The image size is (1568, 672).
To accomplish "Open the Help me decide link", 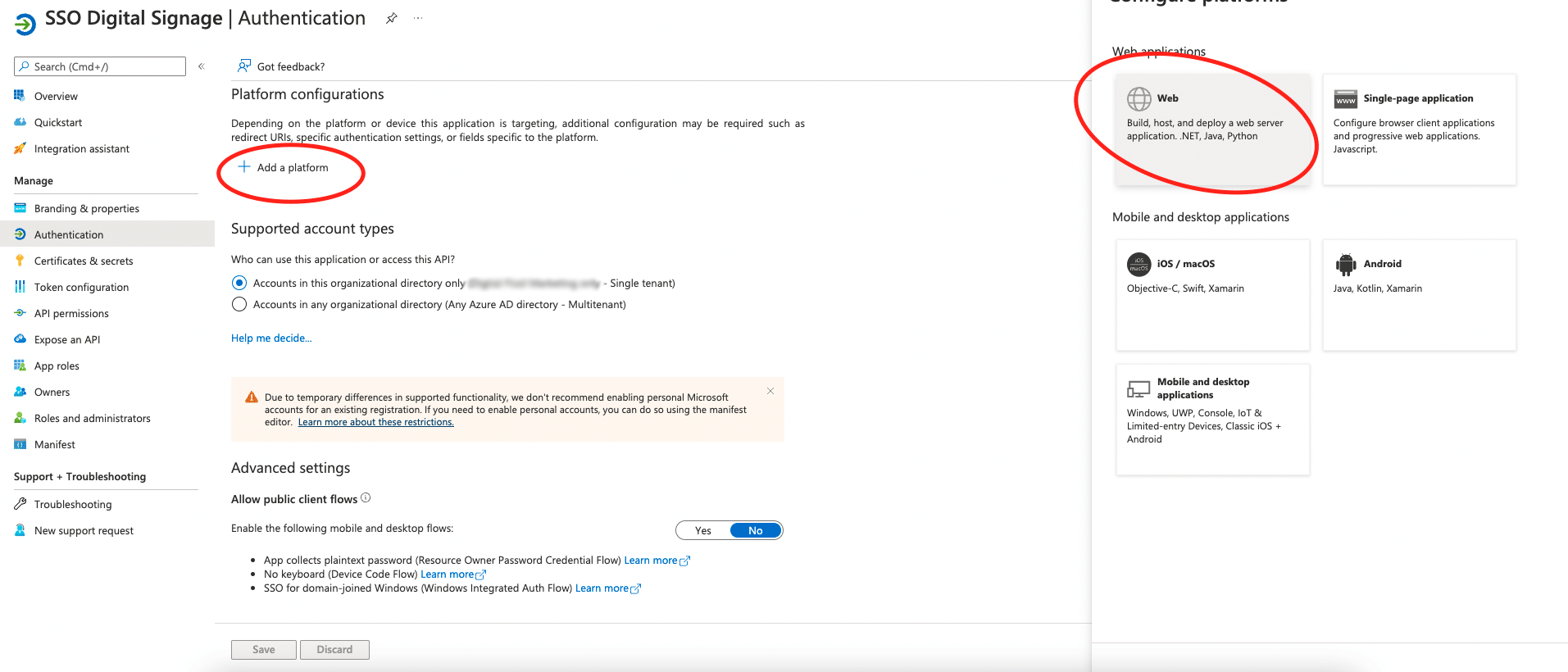I will click(271, 338).
